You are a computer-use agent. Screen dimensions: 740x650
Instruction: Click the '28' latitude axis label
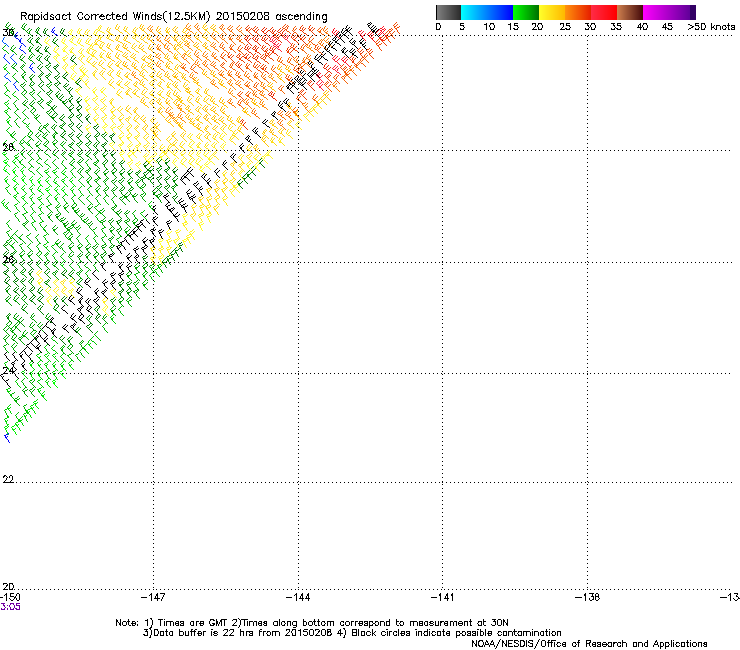pyautogui.click(x=8, y=147)
